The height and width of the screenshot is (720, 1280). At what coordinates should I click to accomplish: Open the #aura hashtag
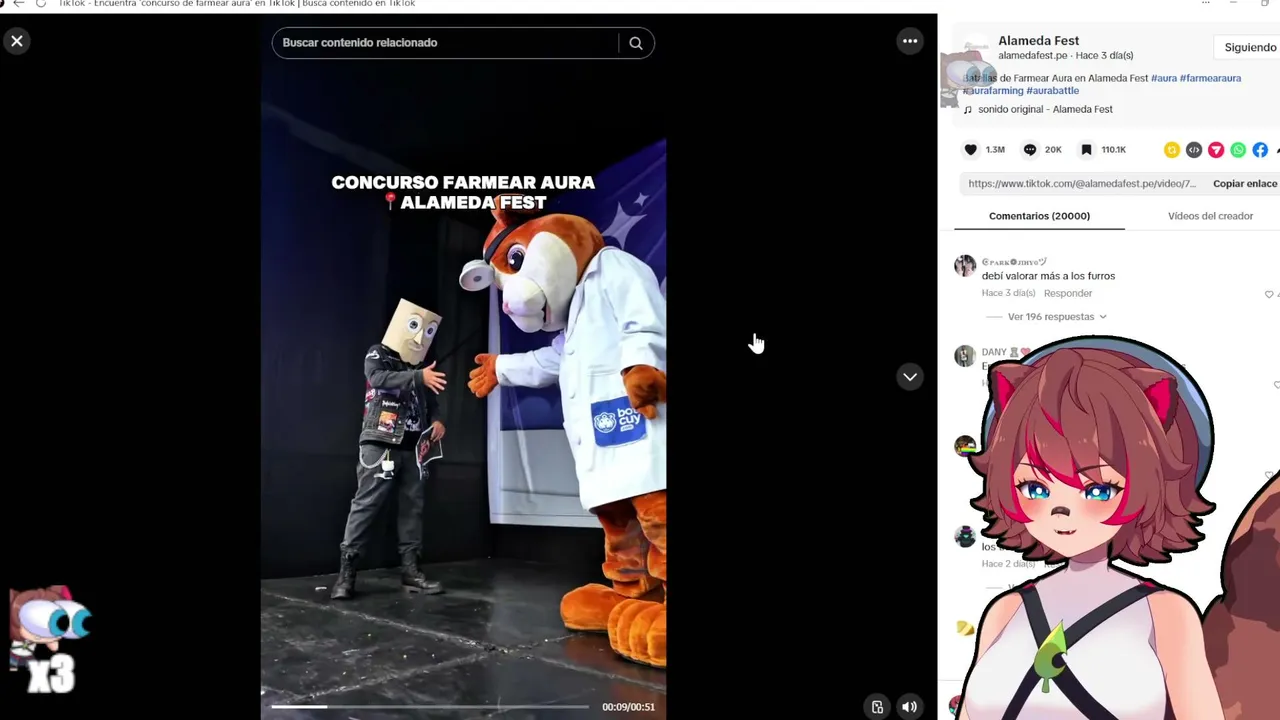click(1164, 78)
